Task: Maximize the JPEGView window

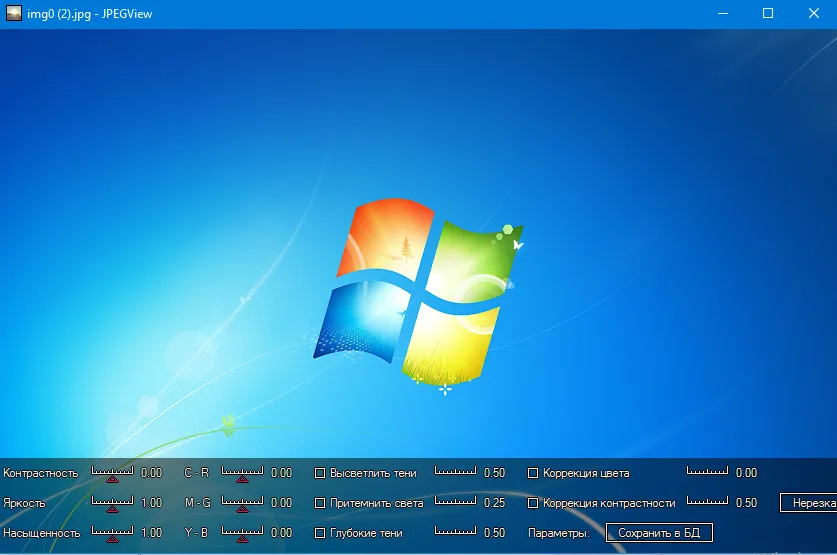Action: [x=768, y=13]
